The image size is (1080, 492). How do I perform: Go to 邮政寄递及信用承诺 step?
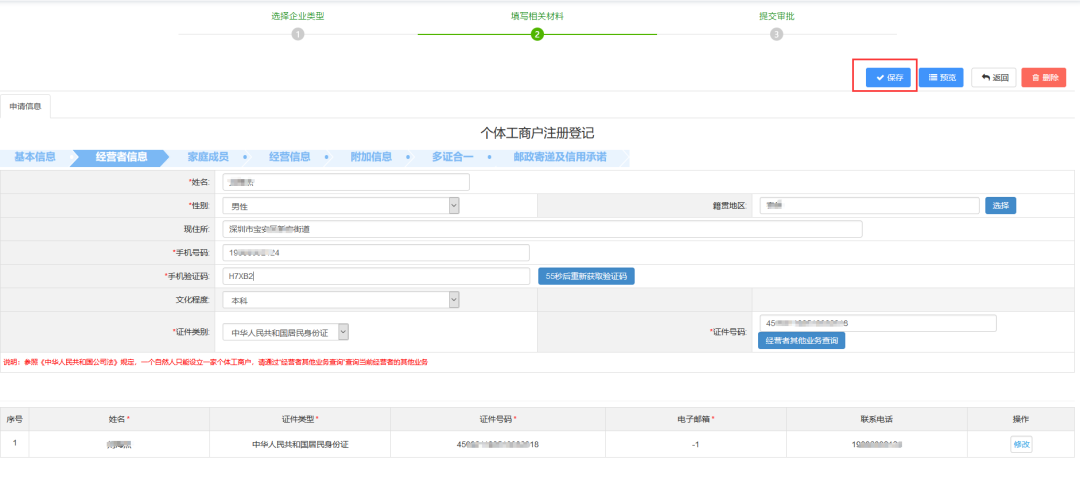click(560, 157)
